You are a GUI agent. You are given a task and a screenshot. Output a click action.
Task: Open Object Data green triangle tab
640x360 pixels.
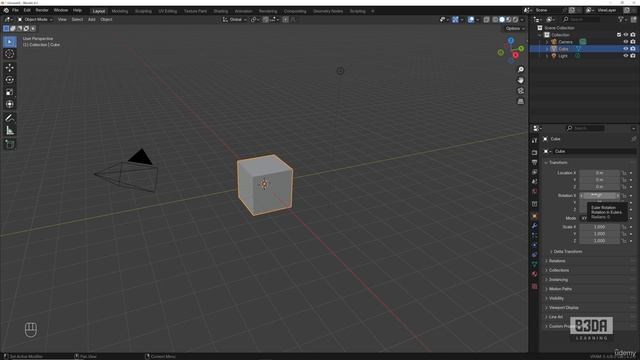pyautogui.click(x=535, y=264)
